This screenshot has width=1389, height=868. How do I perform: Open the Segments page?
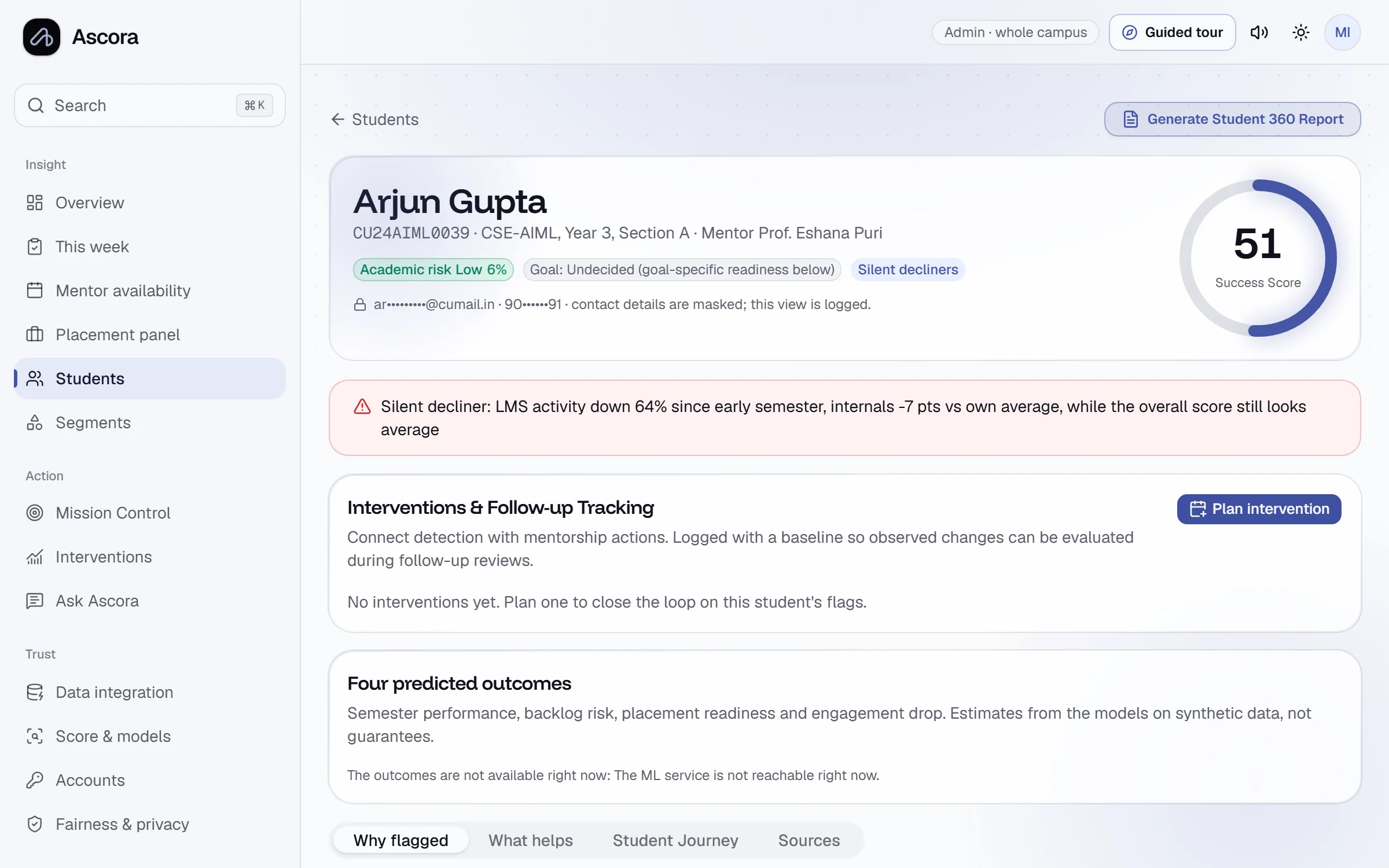(150, 422)
